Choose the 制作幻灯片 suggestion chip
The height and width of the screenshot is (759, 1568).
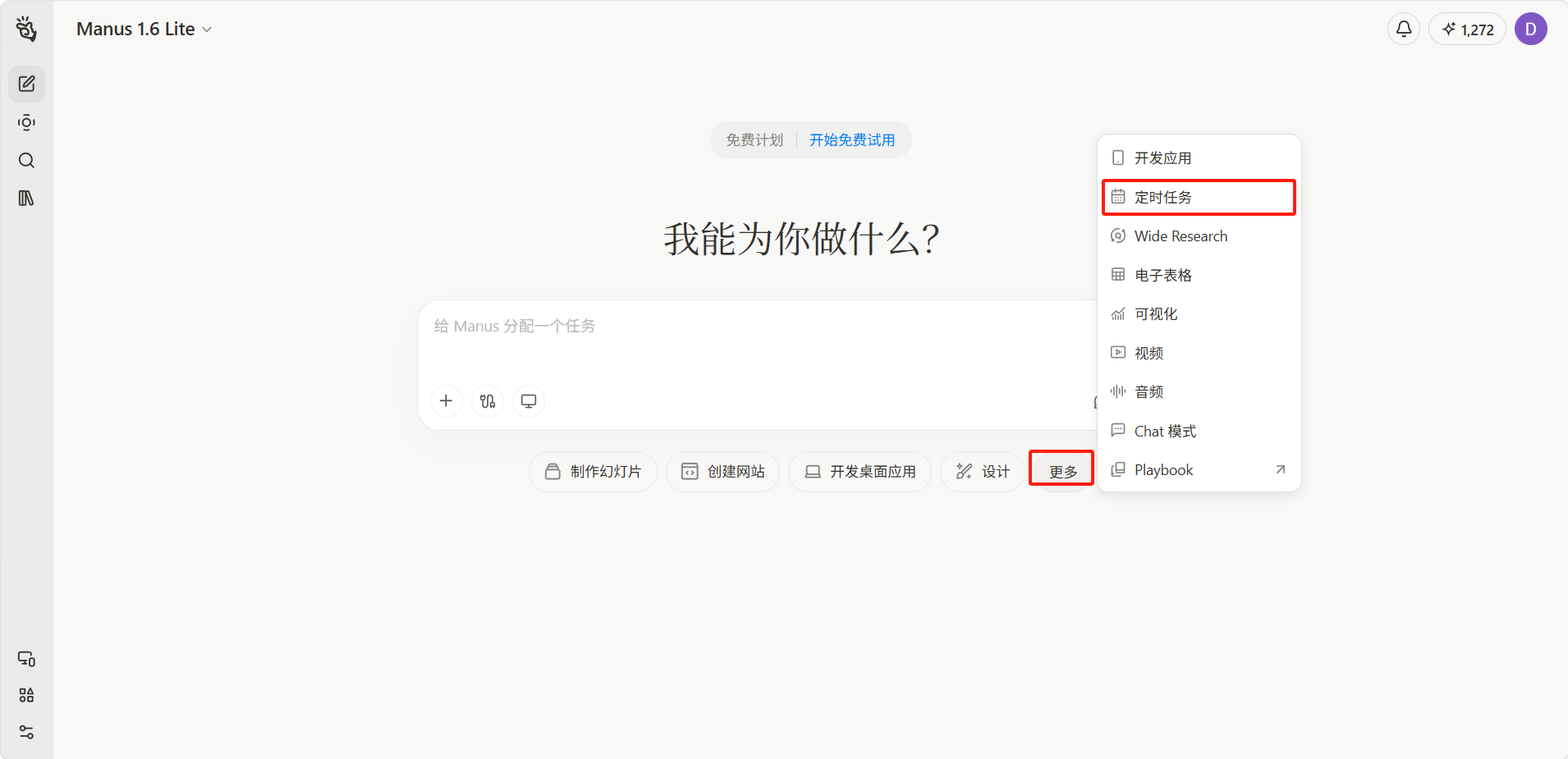coord(593,472)
